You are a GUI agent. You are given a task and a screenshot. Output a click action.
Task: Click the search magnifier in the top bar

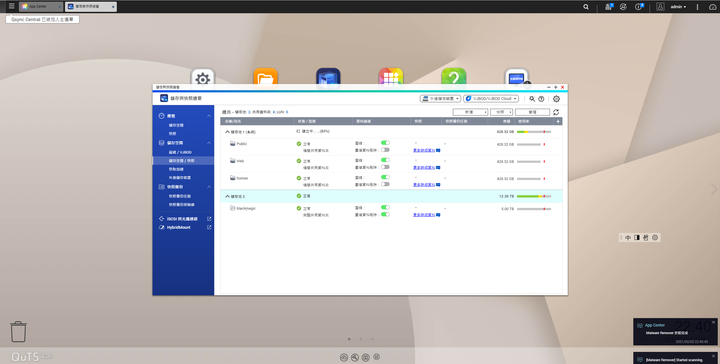(x=586, y=7)
